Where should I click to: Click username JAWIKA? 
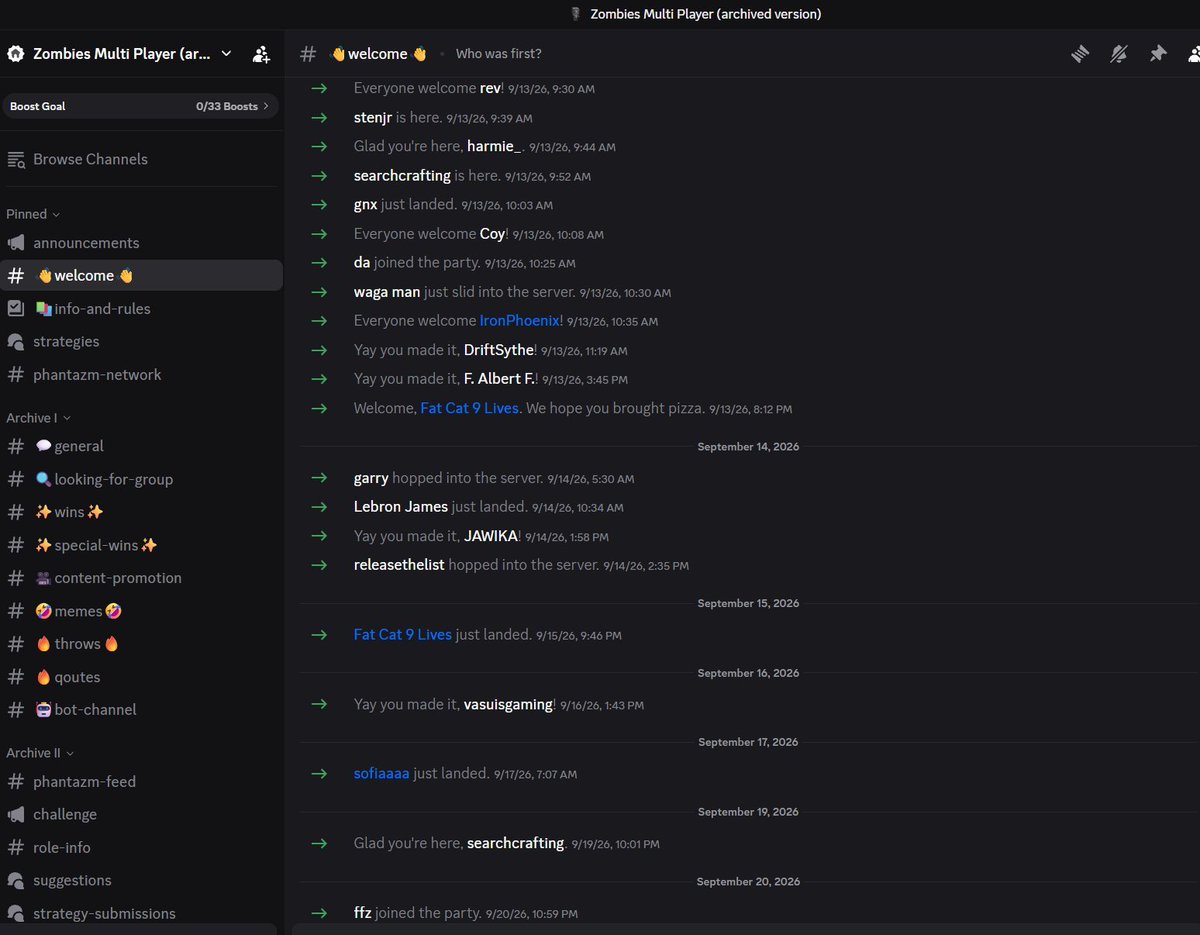(491, 536)
